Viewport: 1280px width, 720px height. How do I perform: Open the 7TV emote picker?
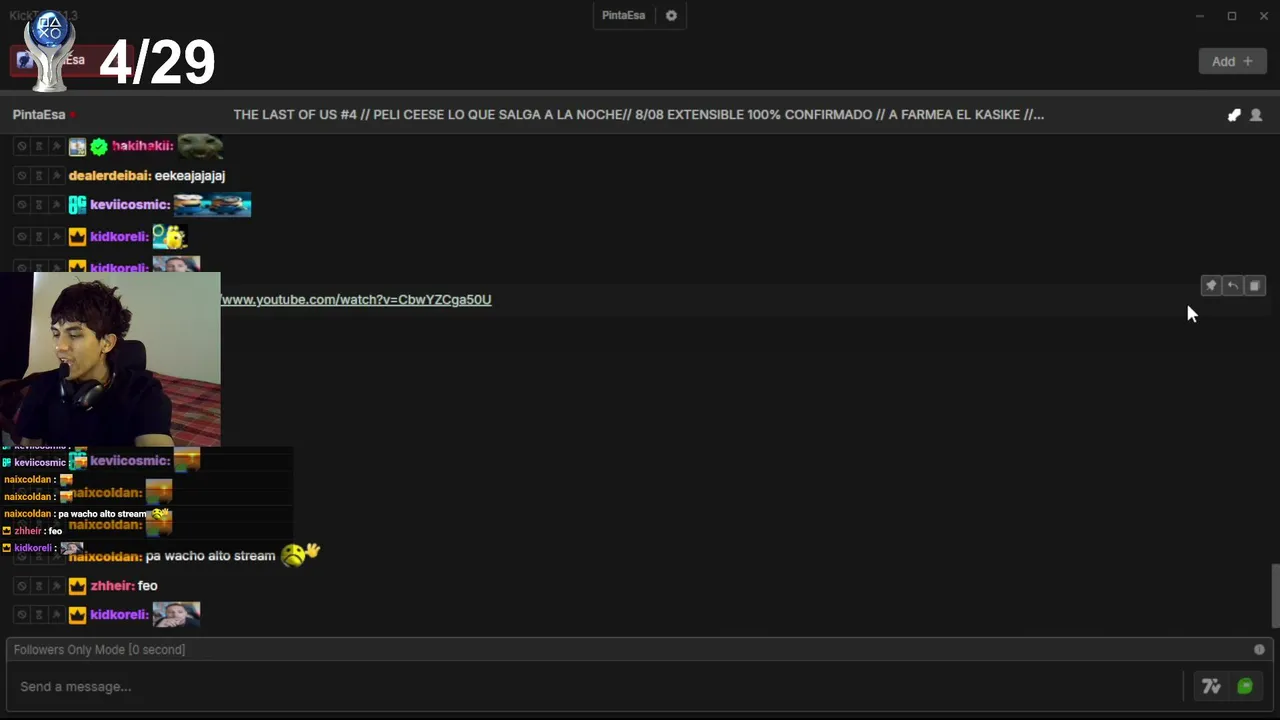(x=1211, y=686)
